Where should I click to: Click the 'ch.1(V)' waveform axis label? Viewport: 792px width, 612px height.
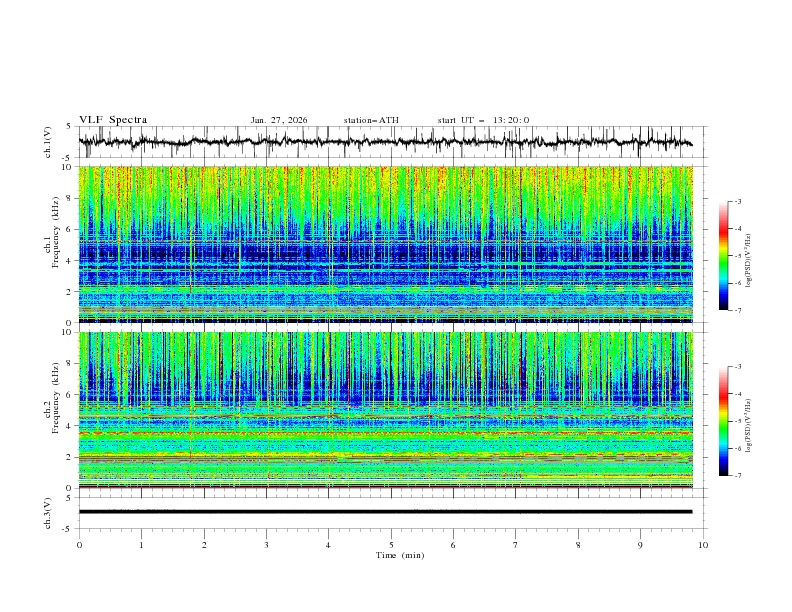pos(48,142)
